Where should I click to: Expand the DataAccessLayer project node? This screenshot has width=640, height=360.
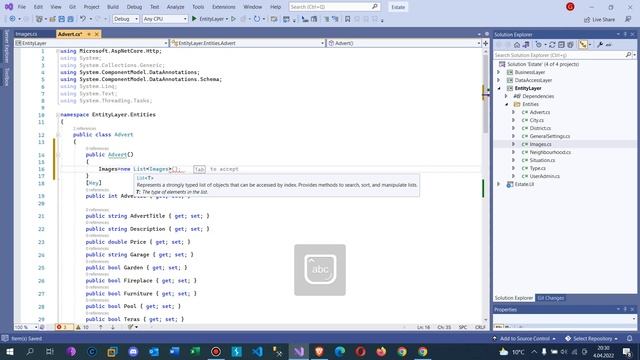498,80
